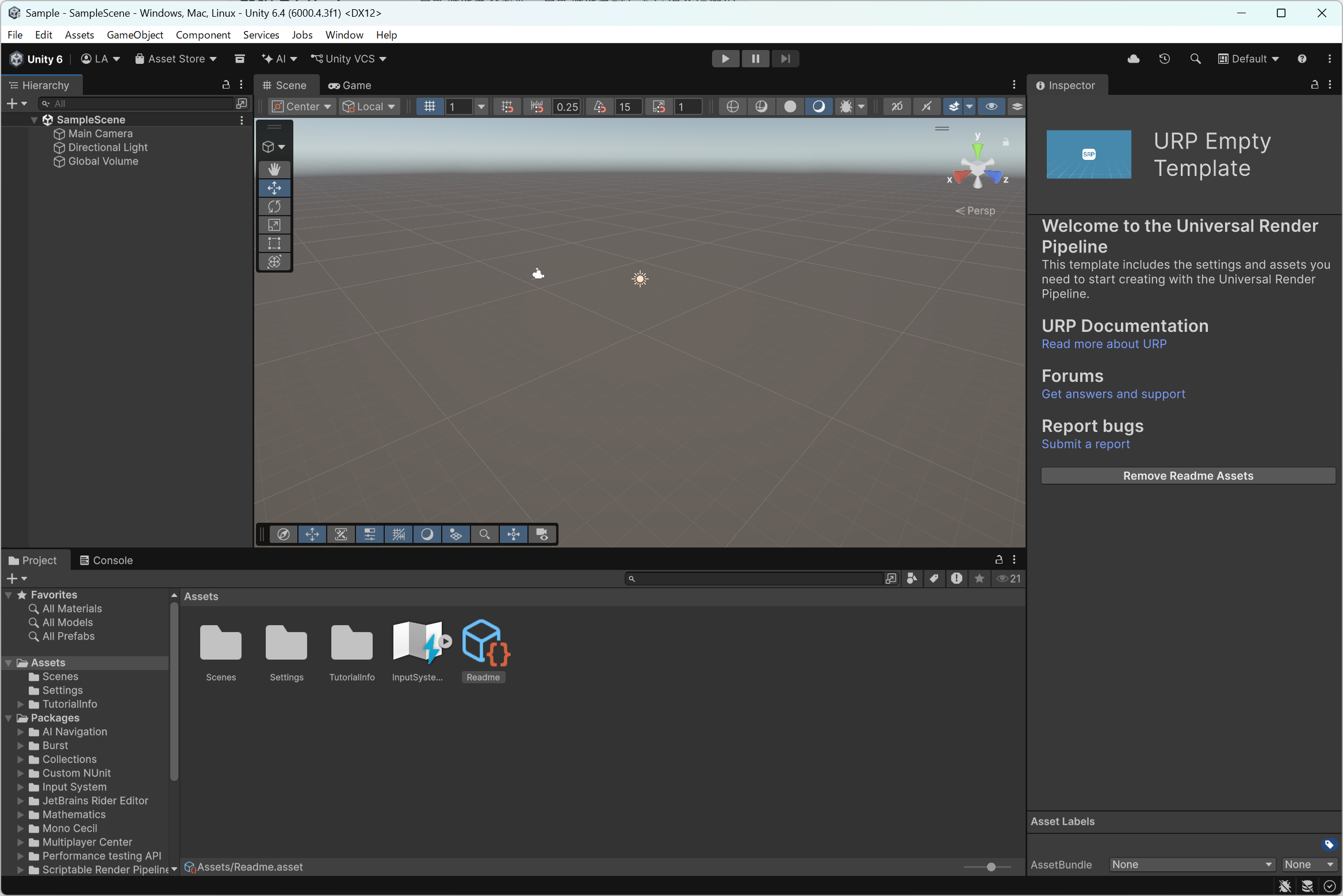The height and width of the screenshot is (896, 1343).
Task: Select the Rotate tool
Action: click(274, 206)
